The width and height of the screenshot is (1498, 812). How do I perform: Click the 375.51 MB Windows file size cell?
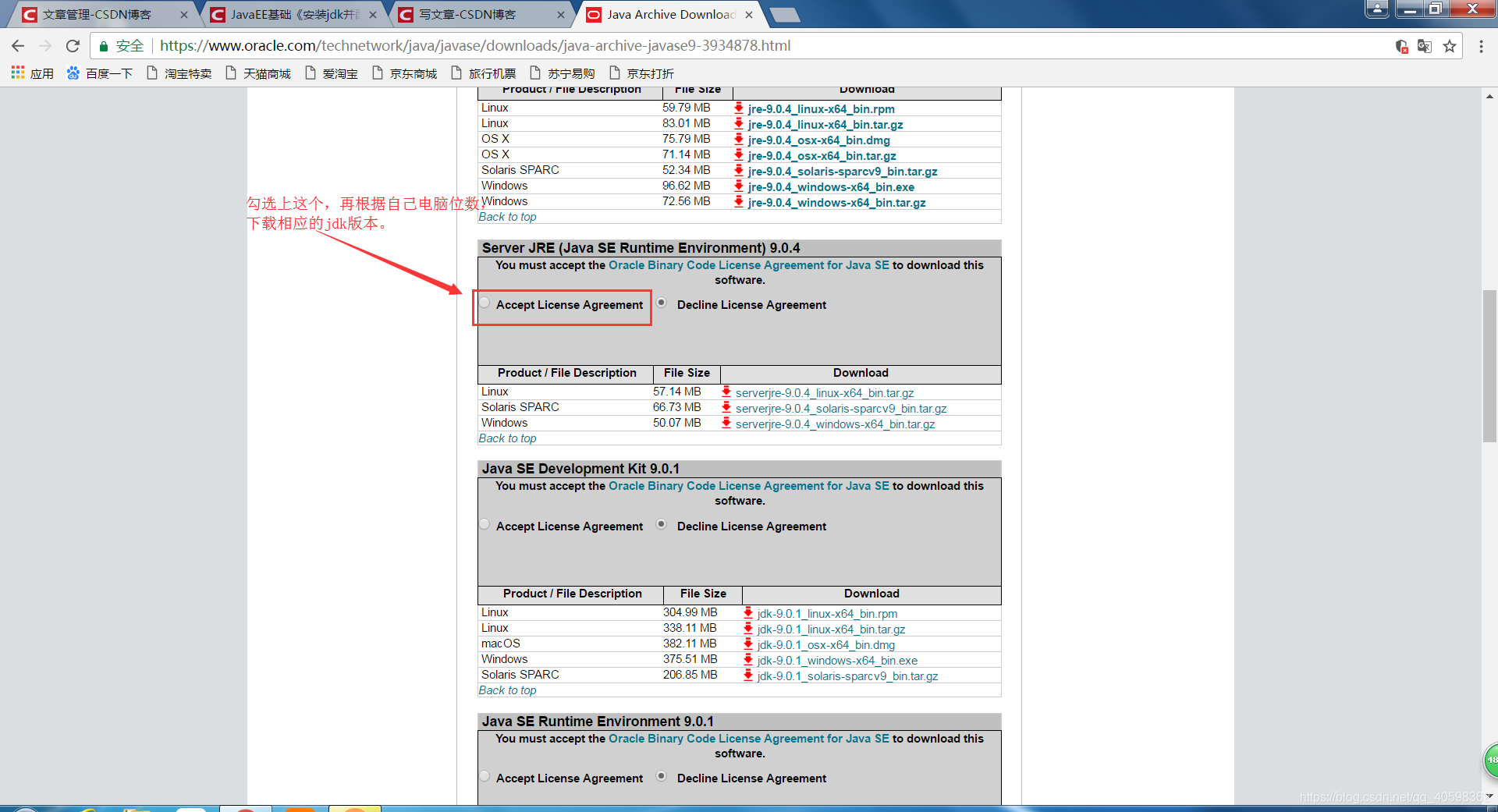pos(690,659)
